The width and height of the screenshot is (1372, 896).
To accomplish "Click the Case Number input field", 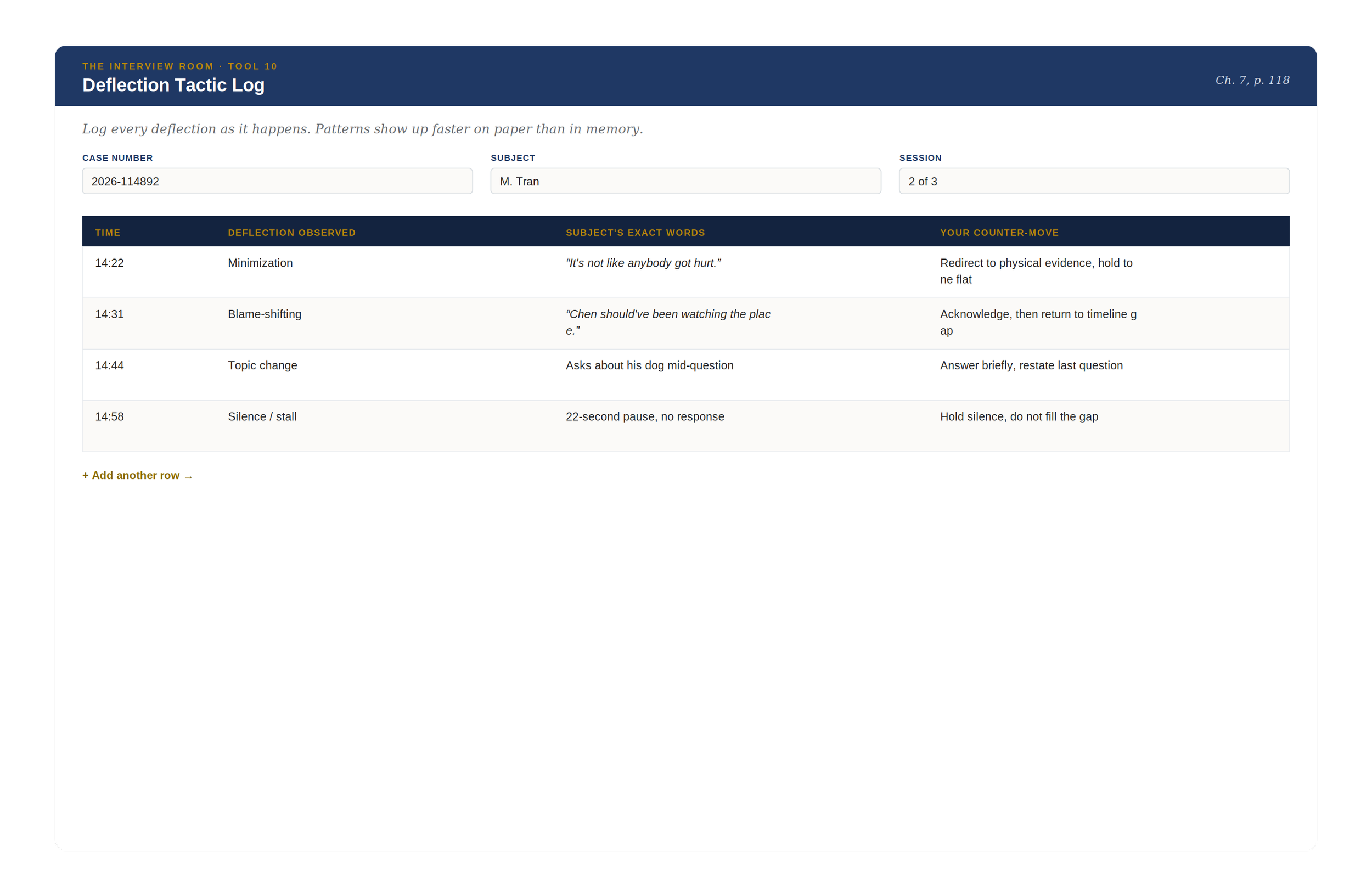I will [277, 181].
